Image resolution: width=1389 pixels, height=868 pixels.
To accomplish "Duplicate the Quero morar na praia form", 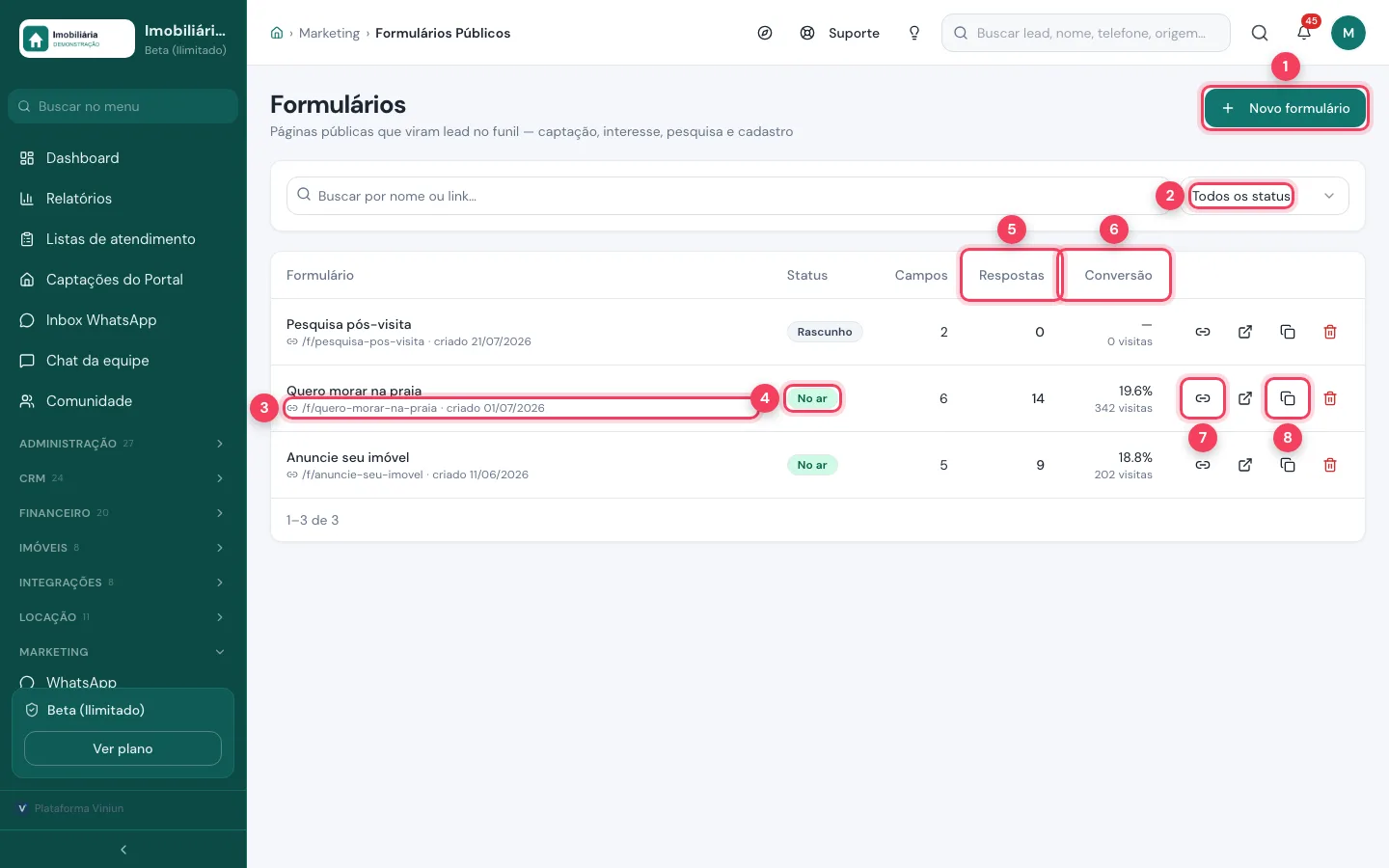I will [x=1288, y=398].
